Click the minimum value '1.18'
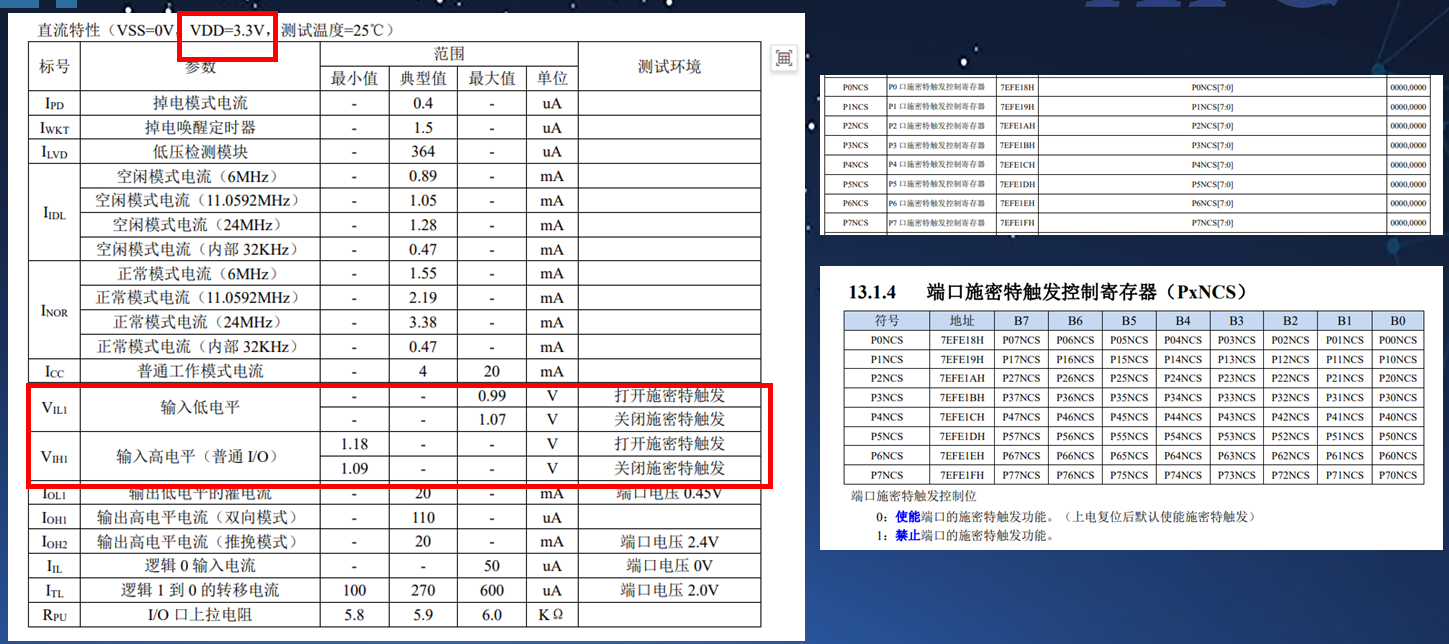Viewport: 1449px width, 644px height. (x=354, y=444)
